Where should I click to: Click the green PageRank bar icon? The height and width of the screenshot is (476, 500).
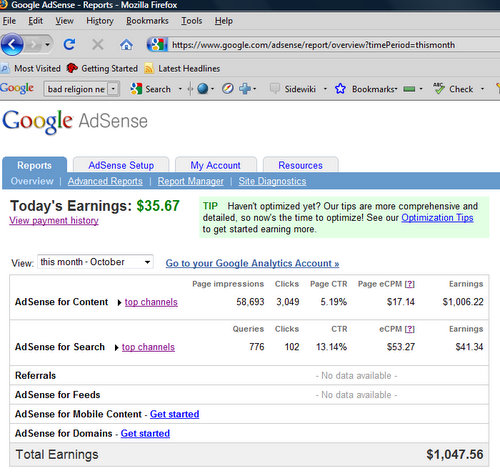click(x=409, y=89)
